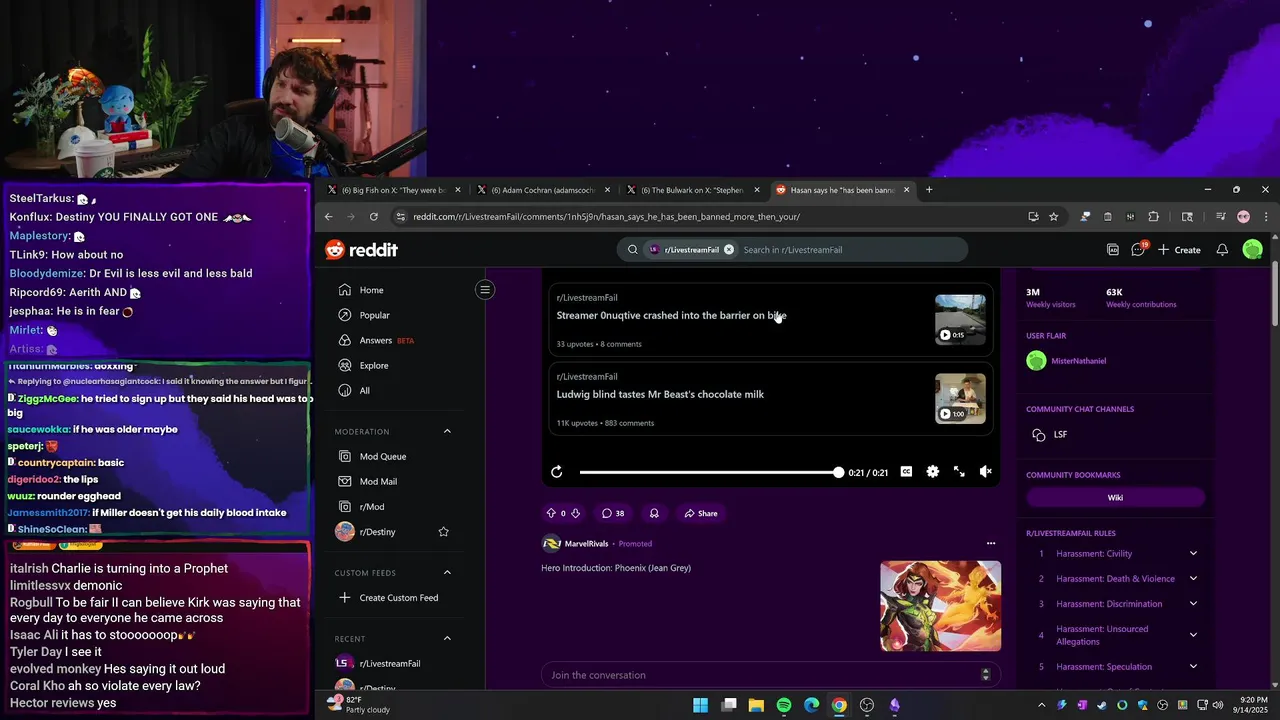
Task: Reload the Reddit page
Action: 373,216
